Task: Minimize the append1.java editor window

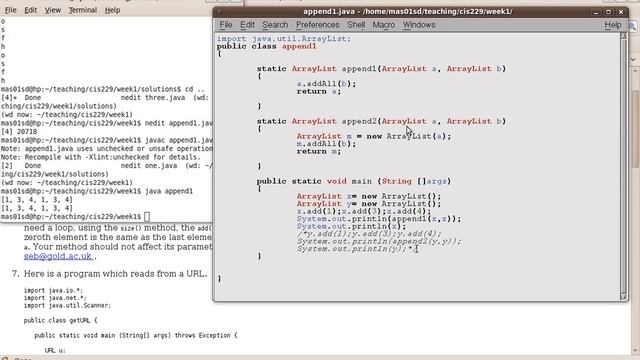Action: [596, 12]
